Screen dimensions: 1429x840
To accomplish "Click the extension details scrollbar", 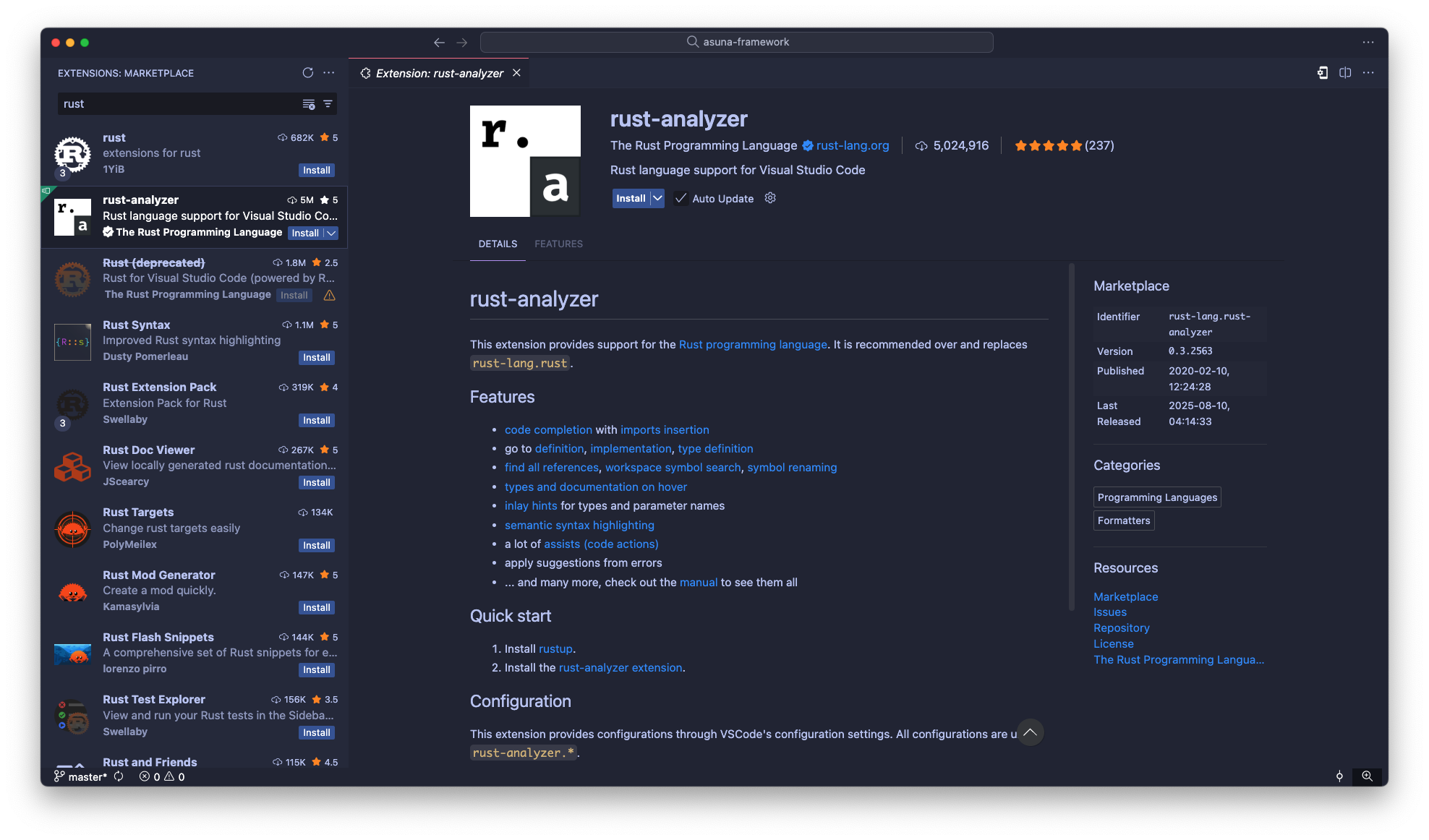I will pos(1071,437).
